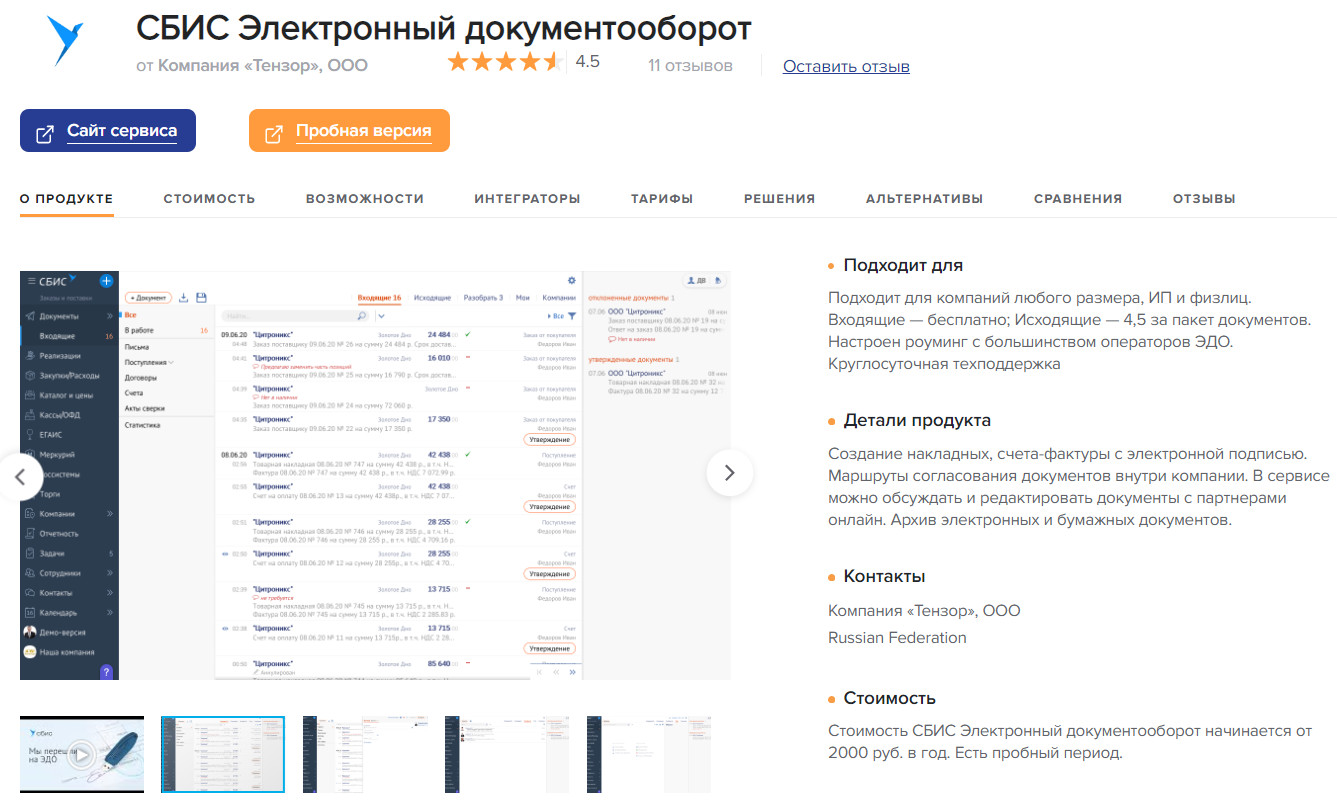Click the blue bird SBIS product logo
Viewport: 1337px width, 808px height.
tap(67, 41)
